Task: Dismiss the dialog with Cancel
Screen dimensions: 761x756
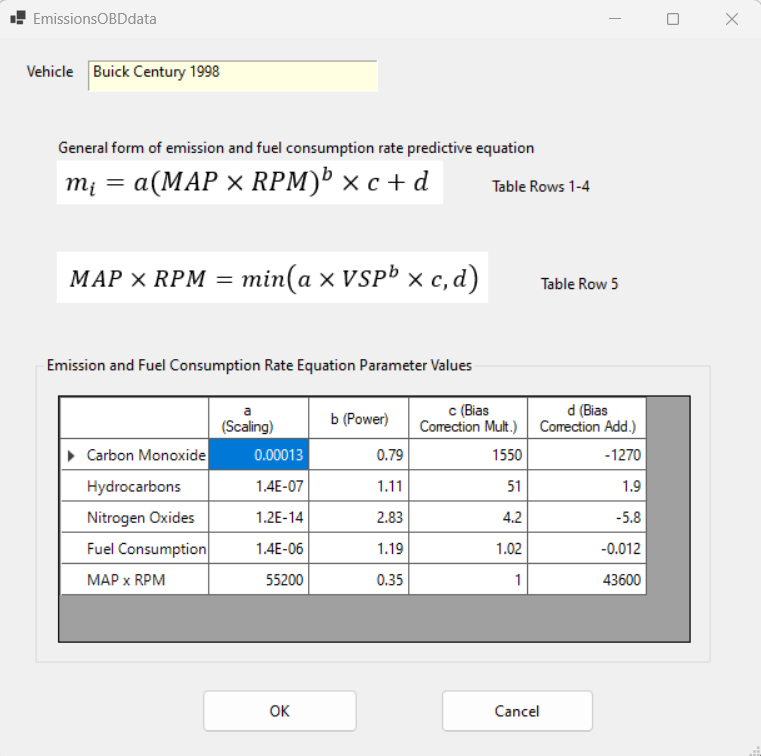Action: (517, 711)
